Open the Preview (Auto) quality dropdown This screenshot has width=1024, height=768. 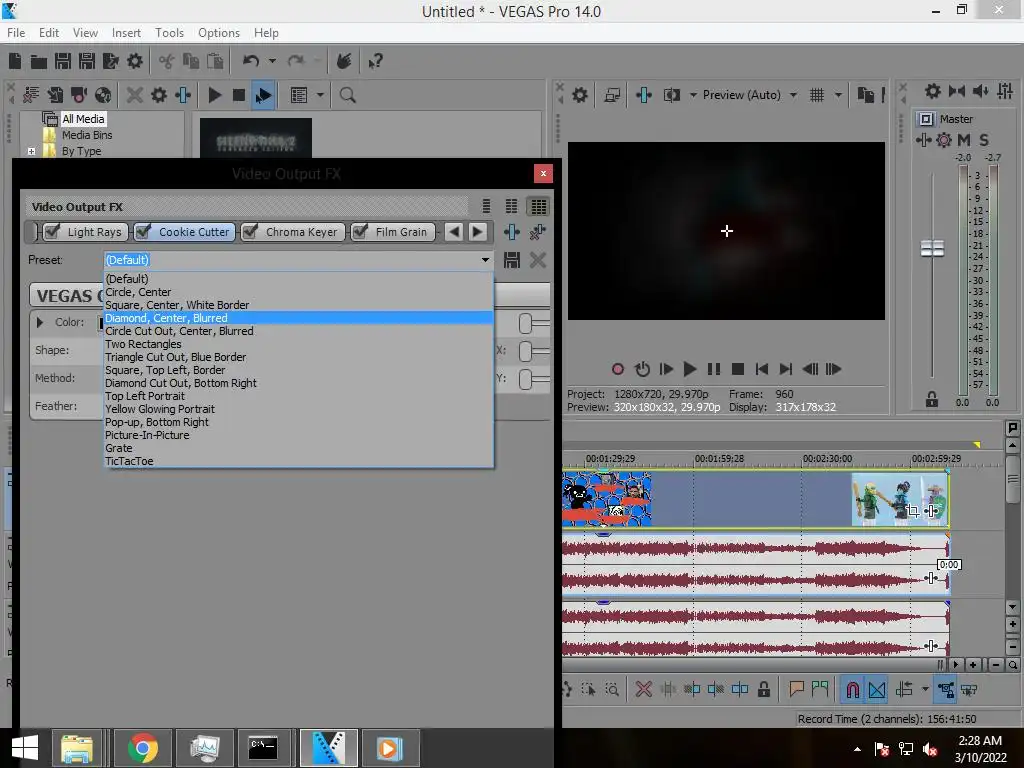793,95
